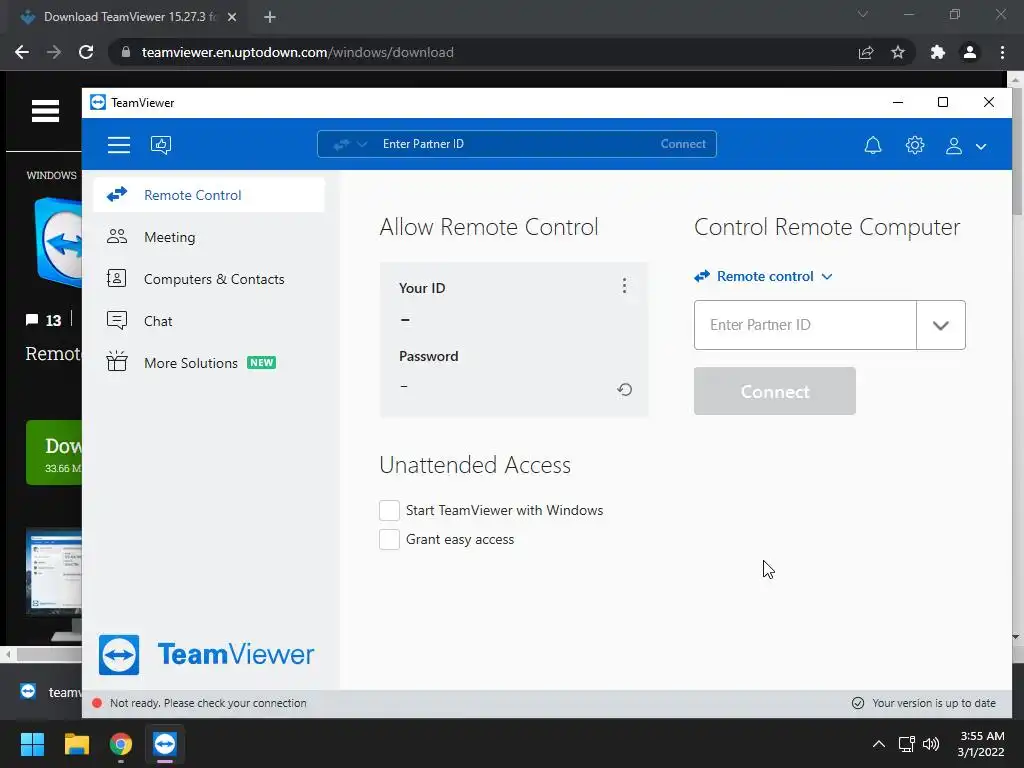Open the account profile icon
This screenshot has height=768, width=1024.
tap(953, 146)
